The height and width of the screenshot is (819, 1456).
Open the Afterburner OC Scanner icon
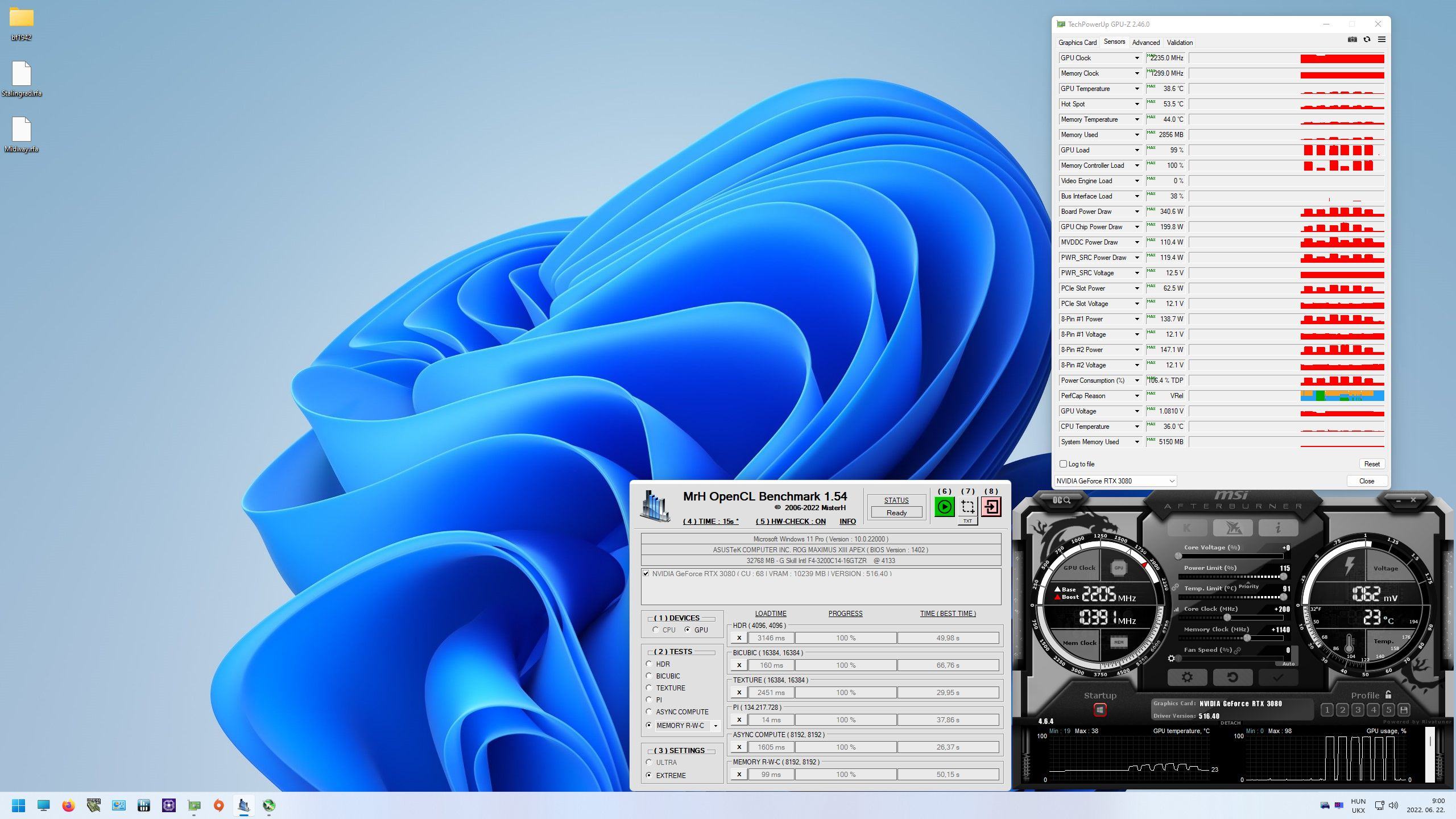[1061, 500]
